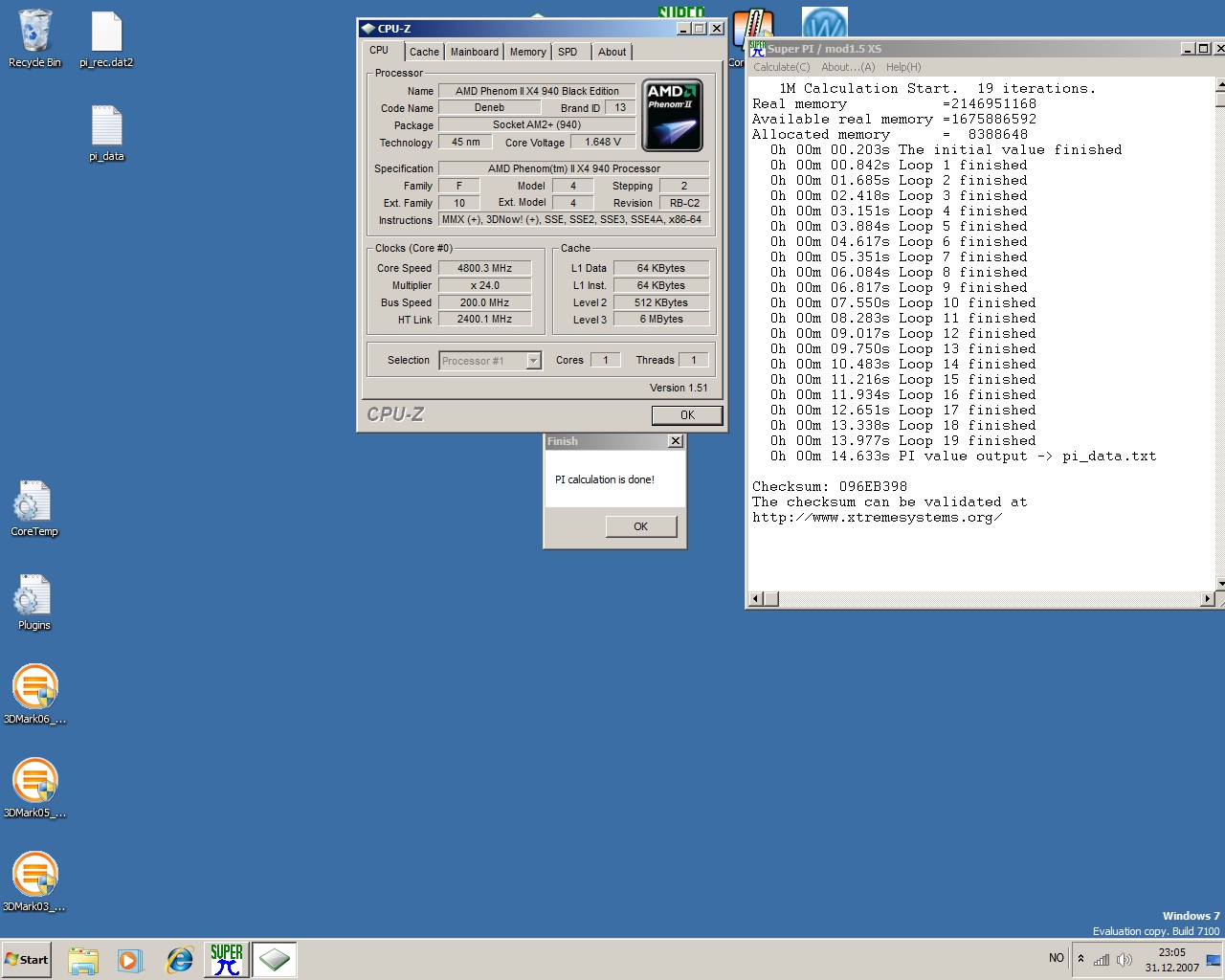Open the Start menu
This screenshot has width=1225, height=980.
(27, 960)
